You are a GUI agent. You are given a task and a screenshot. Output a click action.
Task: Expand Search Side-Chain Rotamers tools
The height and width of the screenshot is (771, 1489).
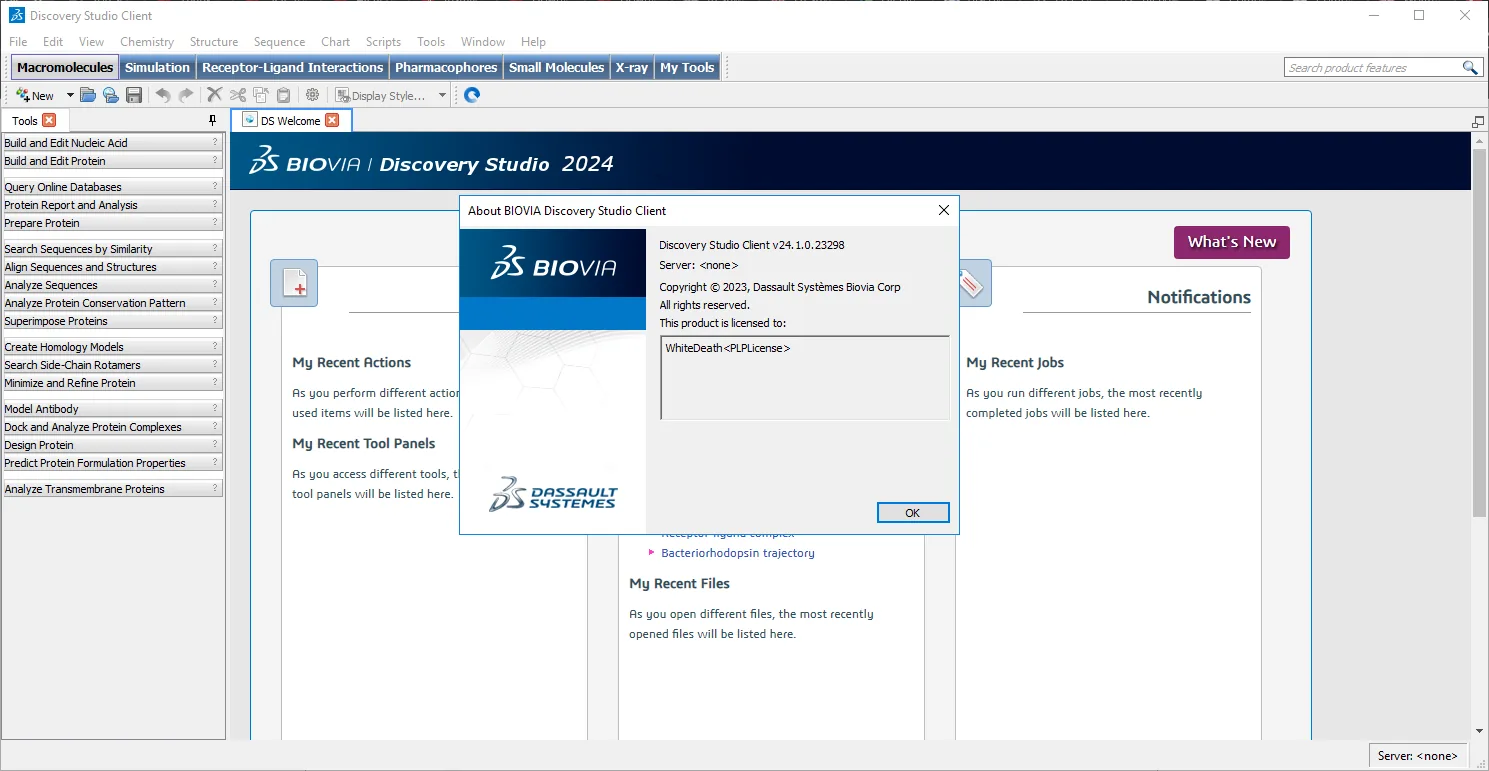(x=112, y=365)
